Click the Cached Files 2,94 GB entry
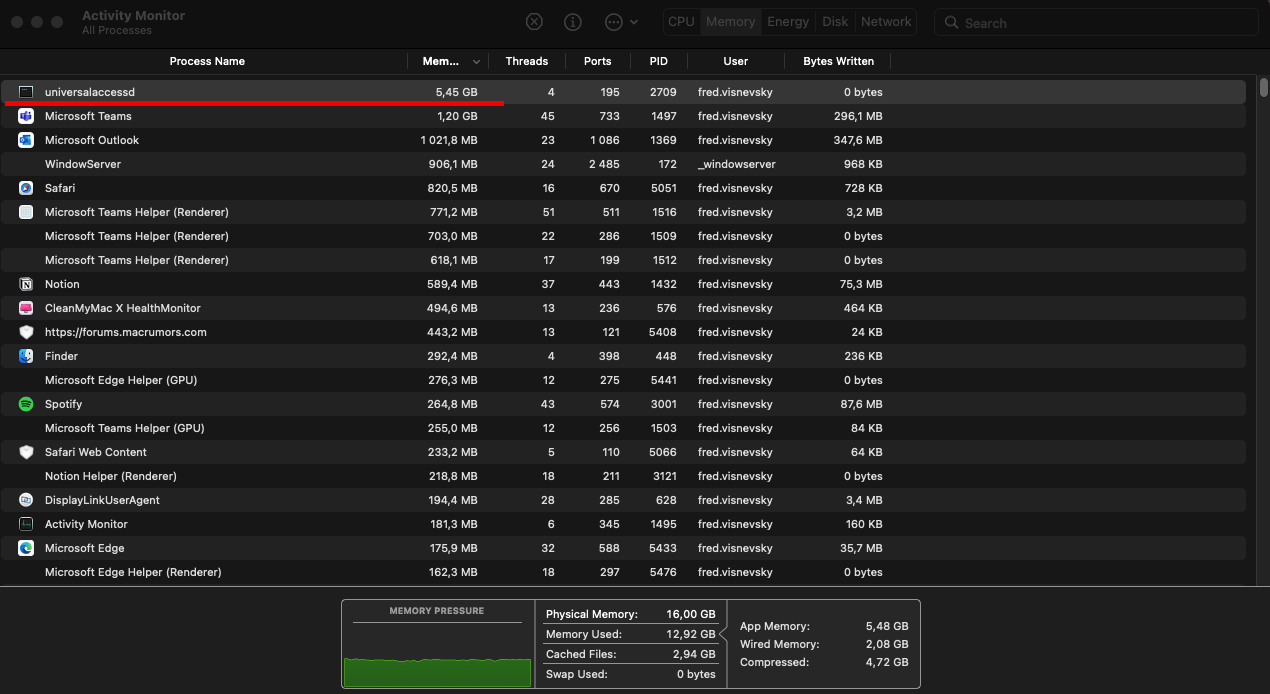Screen dimensions: 1270x694 (631, 654)
